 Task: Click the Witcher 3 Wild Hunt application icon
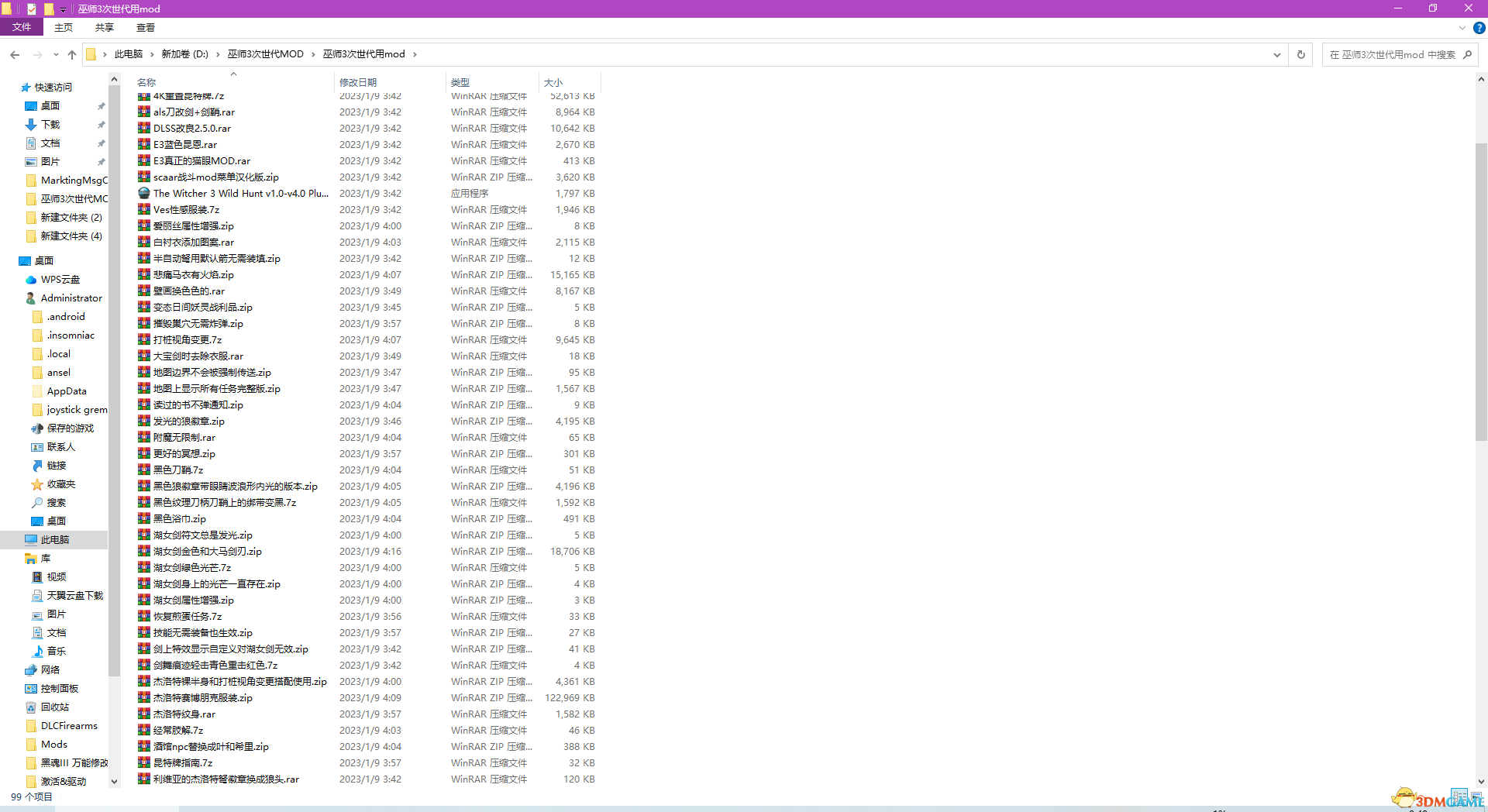coord(144,194)
